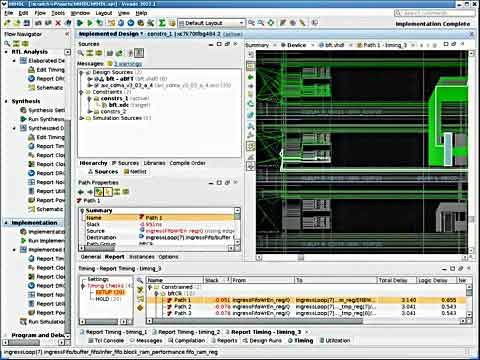The height and width of the screenshot is (360, 480).
Task: Open the Tools menu
Action: pyautogui.click(x=58, y=13)
